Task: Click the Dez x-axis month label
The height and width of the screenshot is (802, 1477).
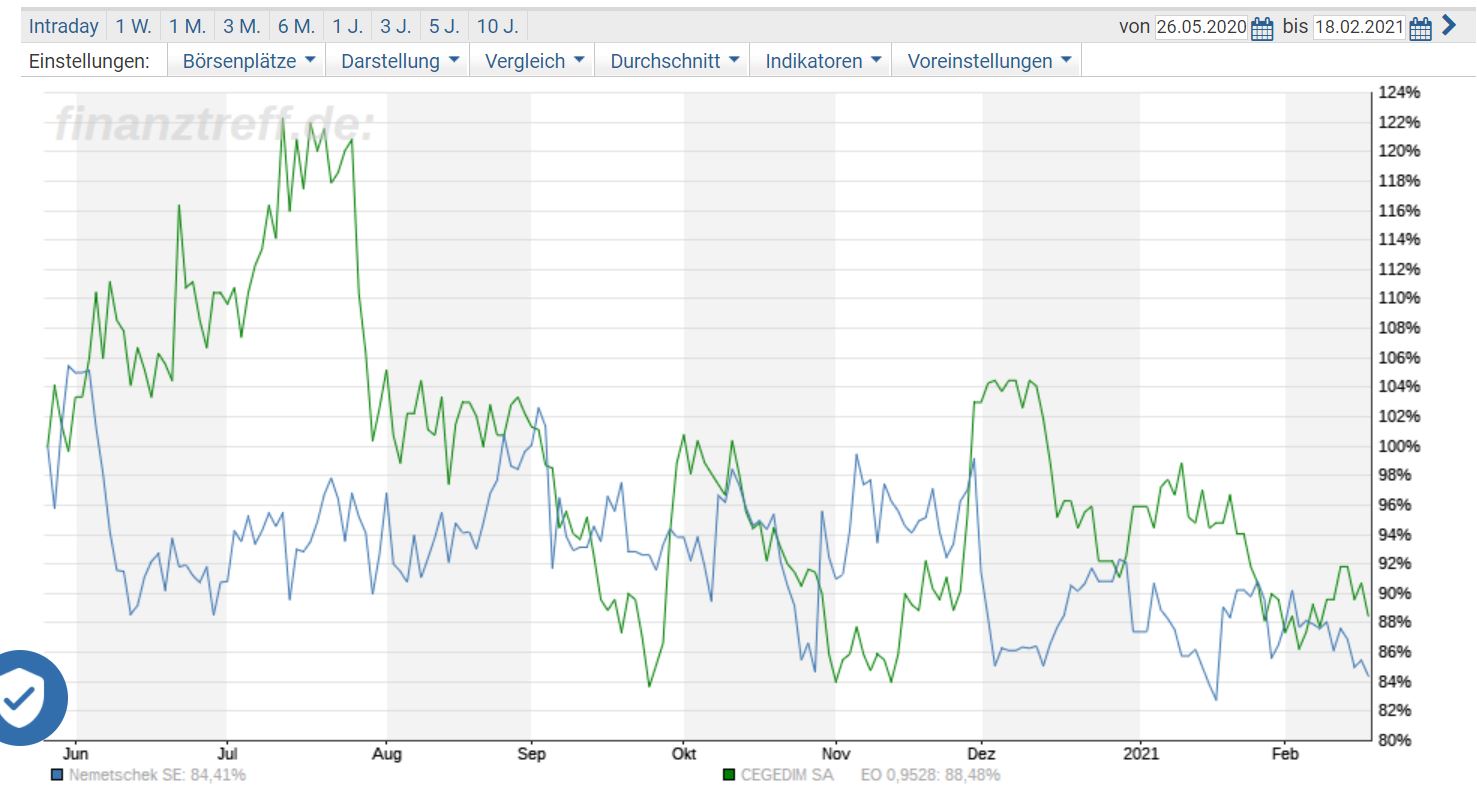Action: pos(983,754)
